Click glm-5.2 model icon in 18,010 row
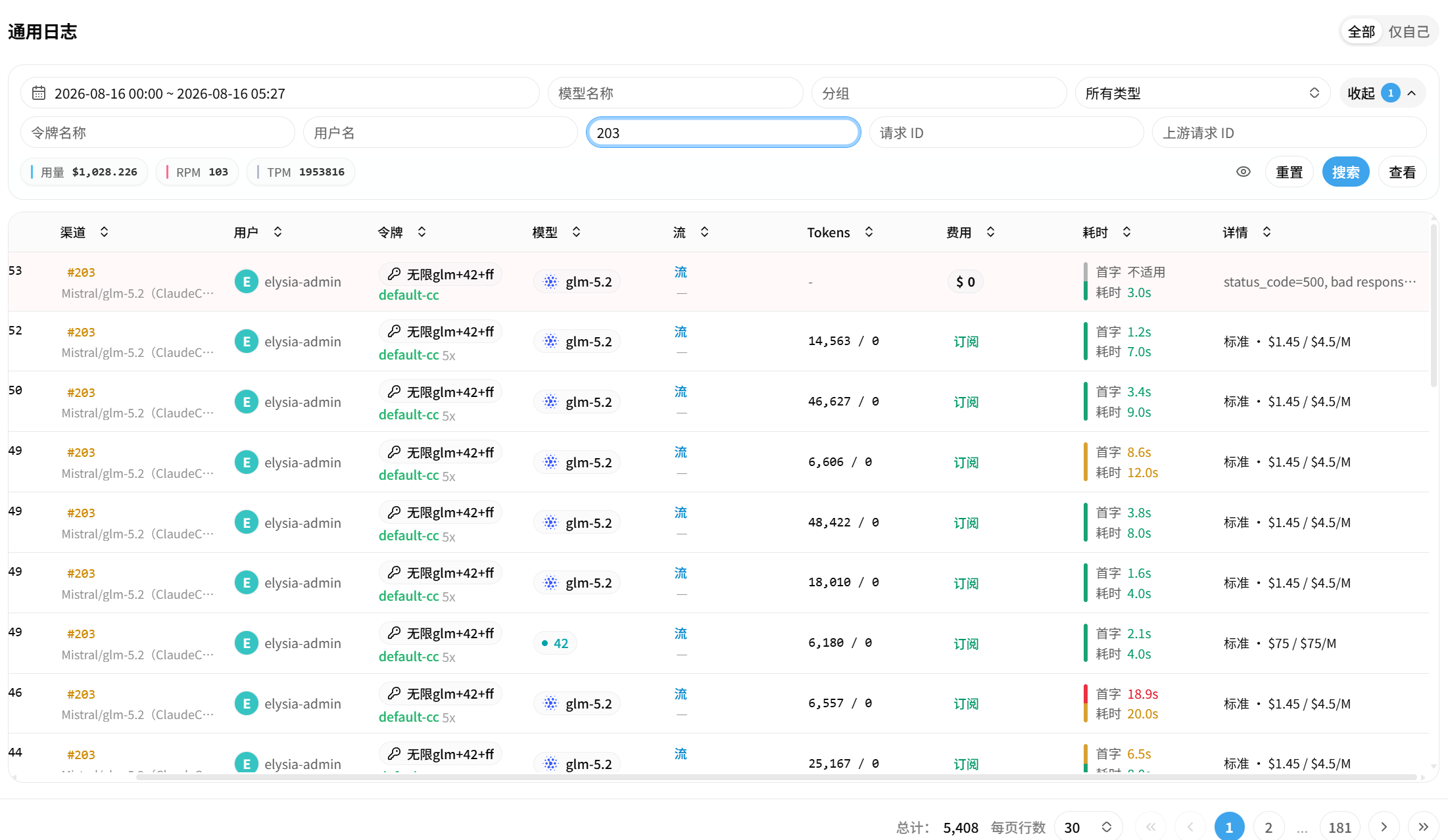Viewport: 1448px width, 840px height. [x=550, y=583]
